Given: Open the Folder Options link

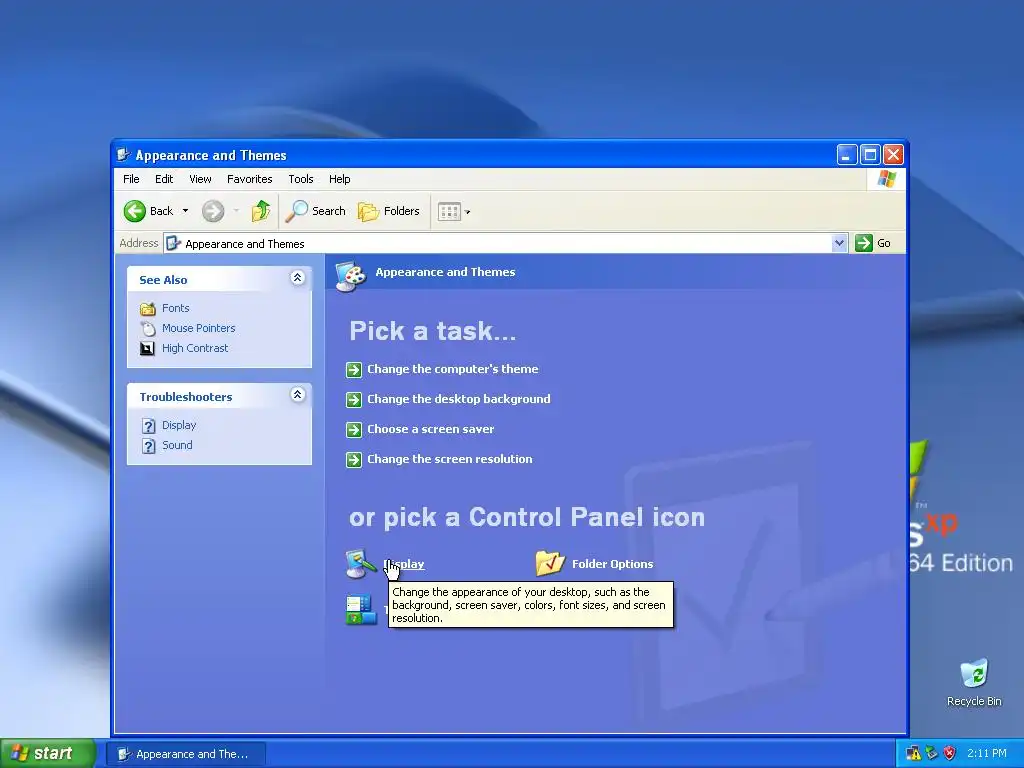Looking at the screenshot, I should [x=613, y=564].
